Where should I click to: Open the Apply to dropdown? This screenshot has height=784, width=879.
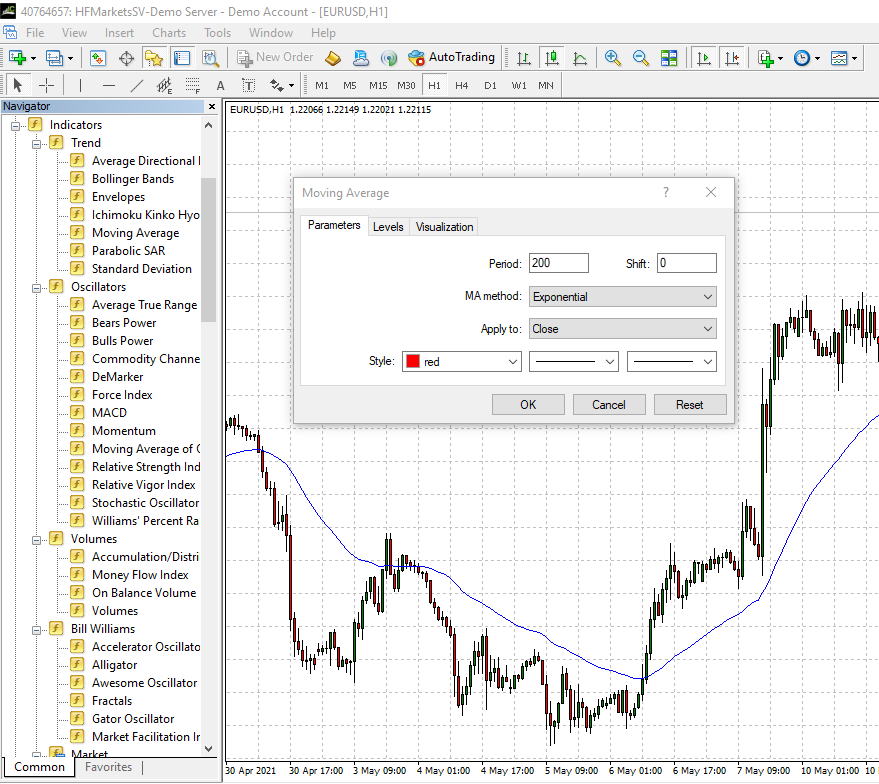point(622,329)
